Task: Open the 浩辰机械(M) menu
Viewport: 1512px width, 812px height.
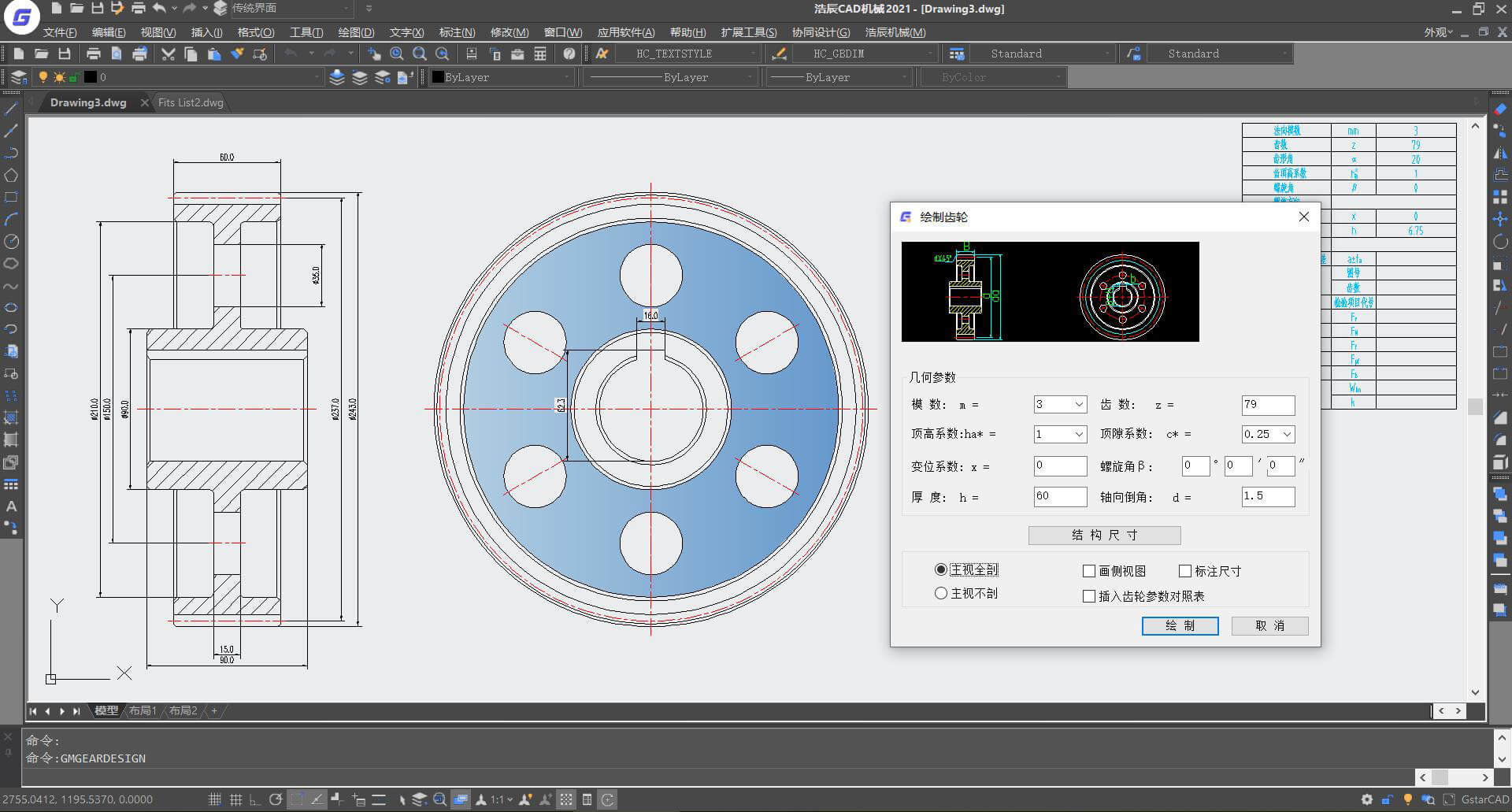Action: click(895, 32)
